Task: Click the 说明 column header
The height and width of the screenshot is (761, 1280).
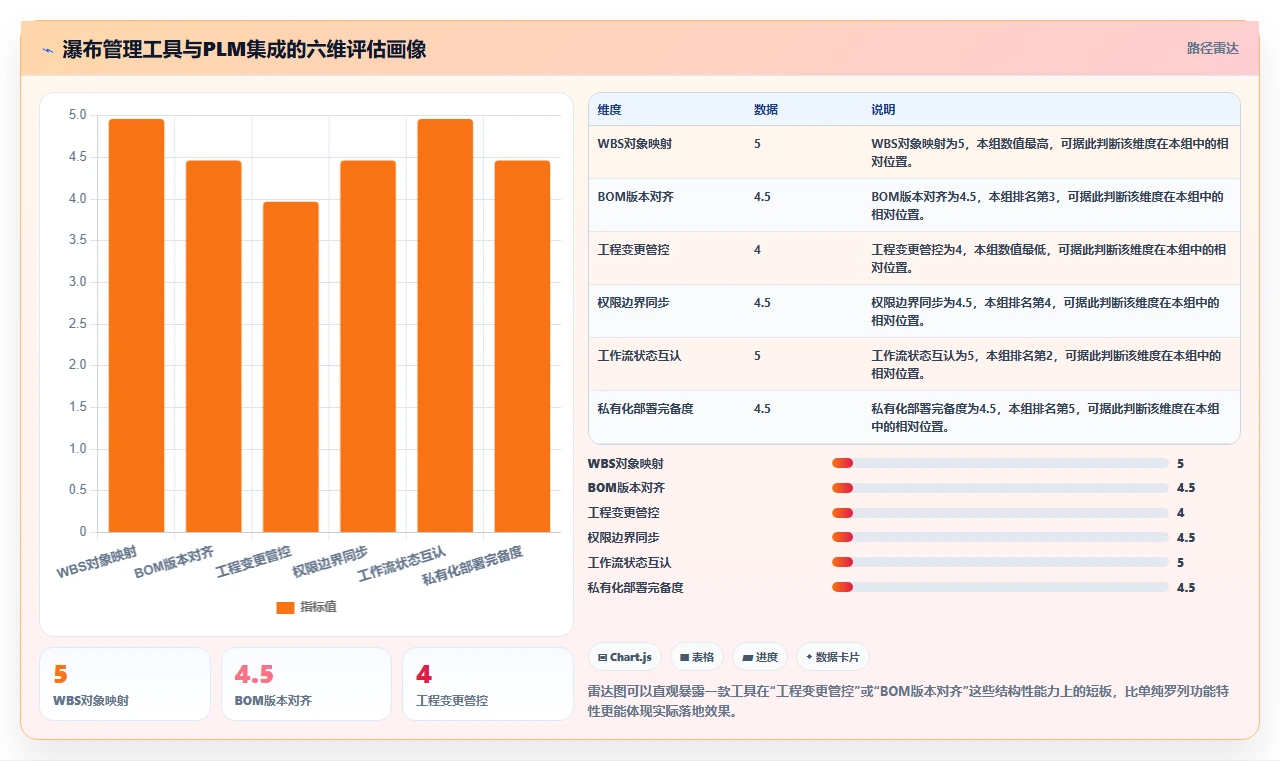Action: 883,109
